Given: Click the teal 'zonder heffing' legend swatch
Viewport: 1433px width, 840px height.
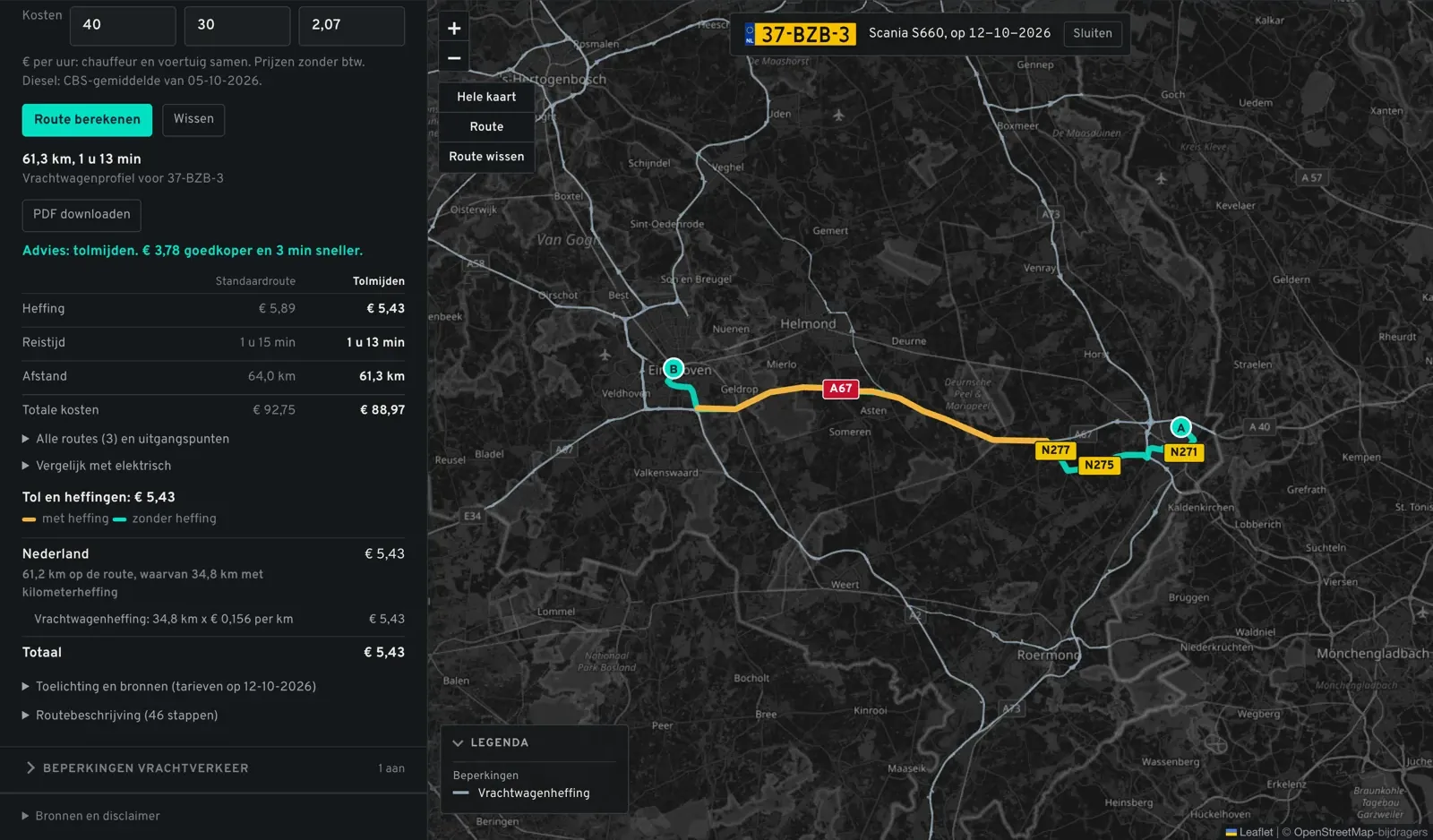Looking at the screenshot, I should pos(120,519).
